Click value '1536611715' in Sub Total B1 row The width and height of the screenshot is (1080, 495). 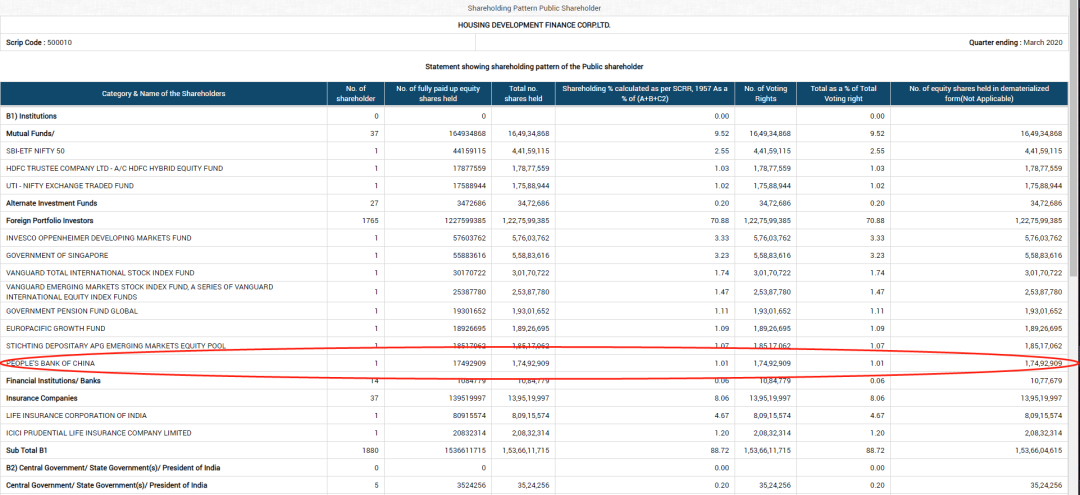click(x=468, y=451)
